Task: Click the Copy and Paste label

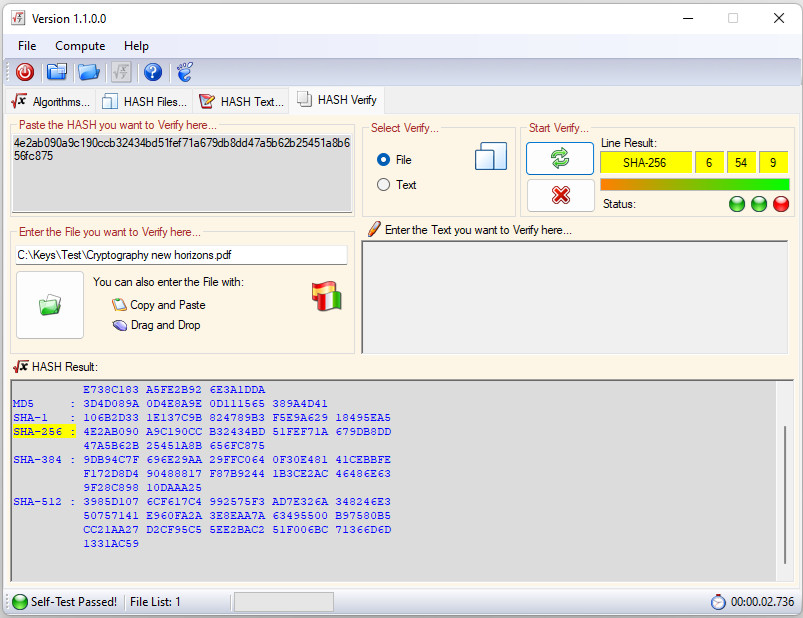Action: (x=168, y=305)
